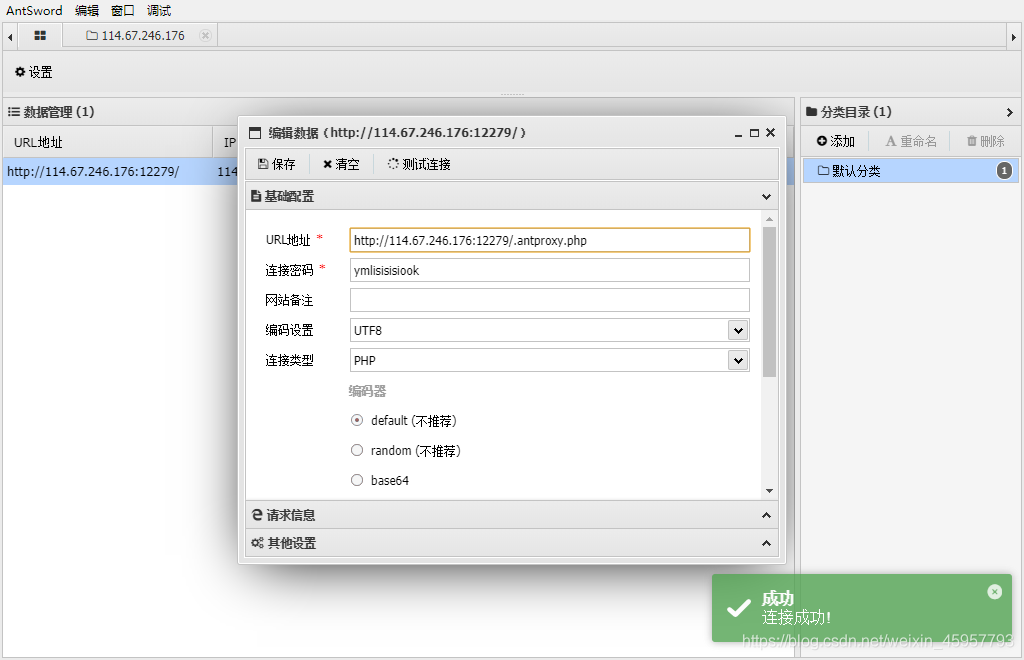
Task: Open the 设置 gear settings
Action: tap(33, 72)
